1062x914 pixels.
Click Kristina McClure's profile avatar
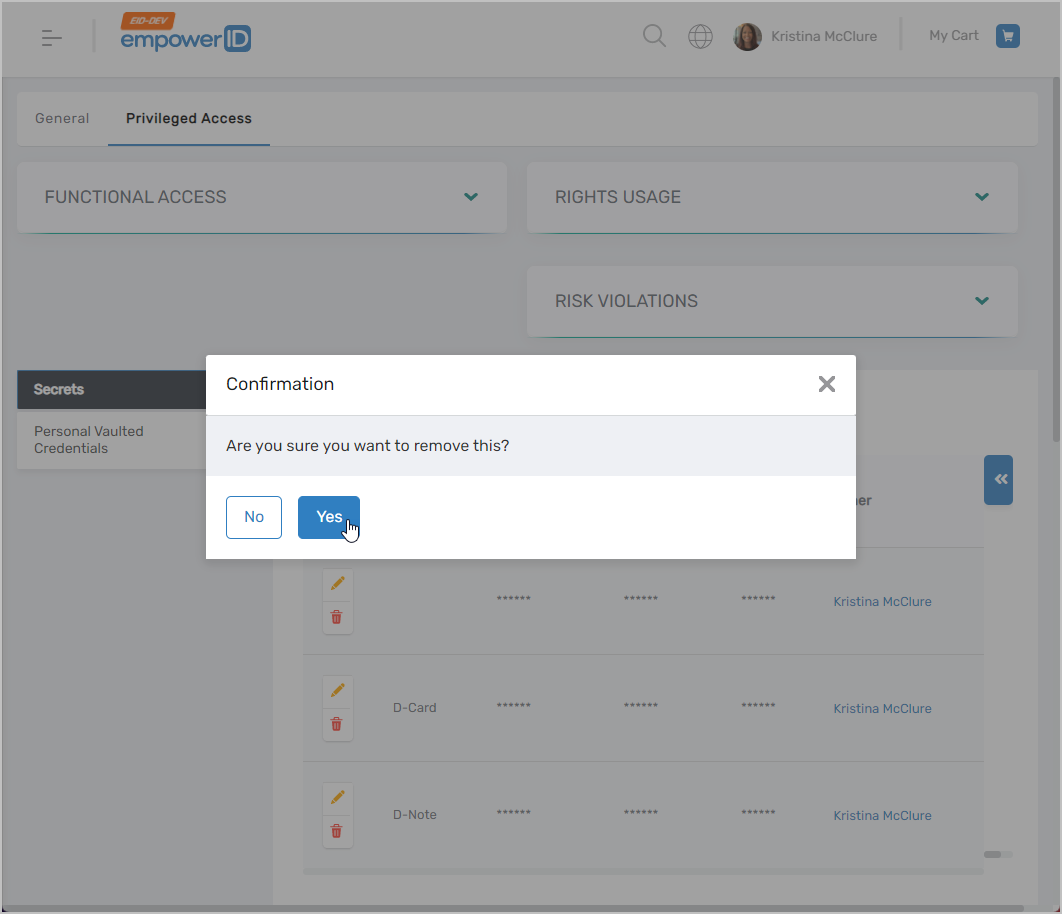coord(747,37)
